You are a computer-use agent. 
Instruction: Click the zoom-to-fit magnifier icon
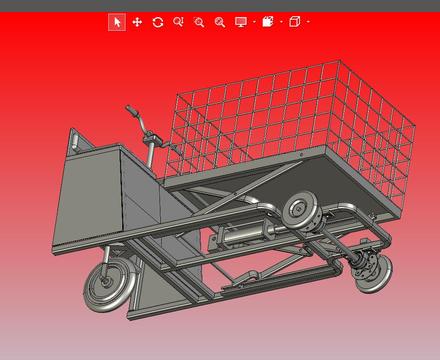(199, 22)
